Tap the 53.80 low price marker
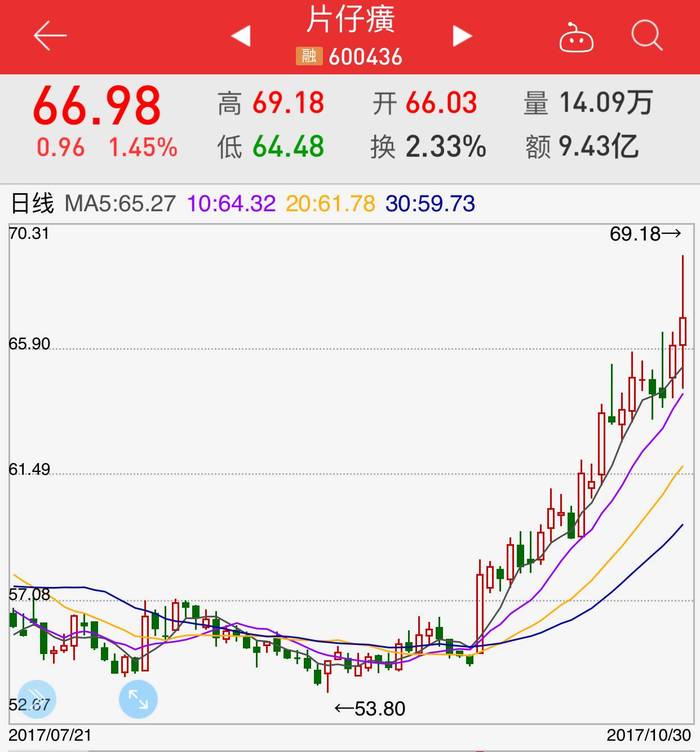This screenshot has height=752, width=700. pyautogui.click(x=370, y=708)
